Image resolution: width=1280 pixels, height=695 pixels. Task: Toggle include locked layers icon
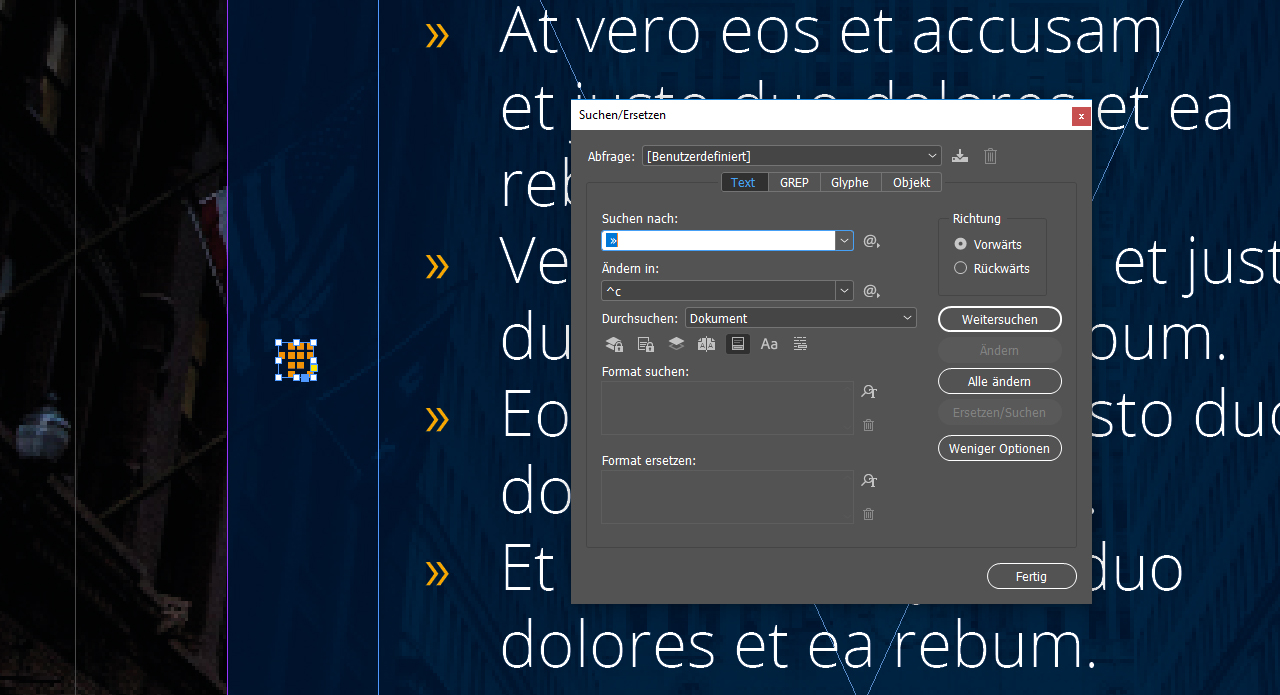point(614,344)
